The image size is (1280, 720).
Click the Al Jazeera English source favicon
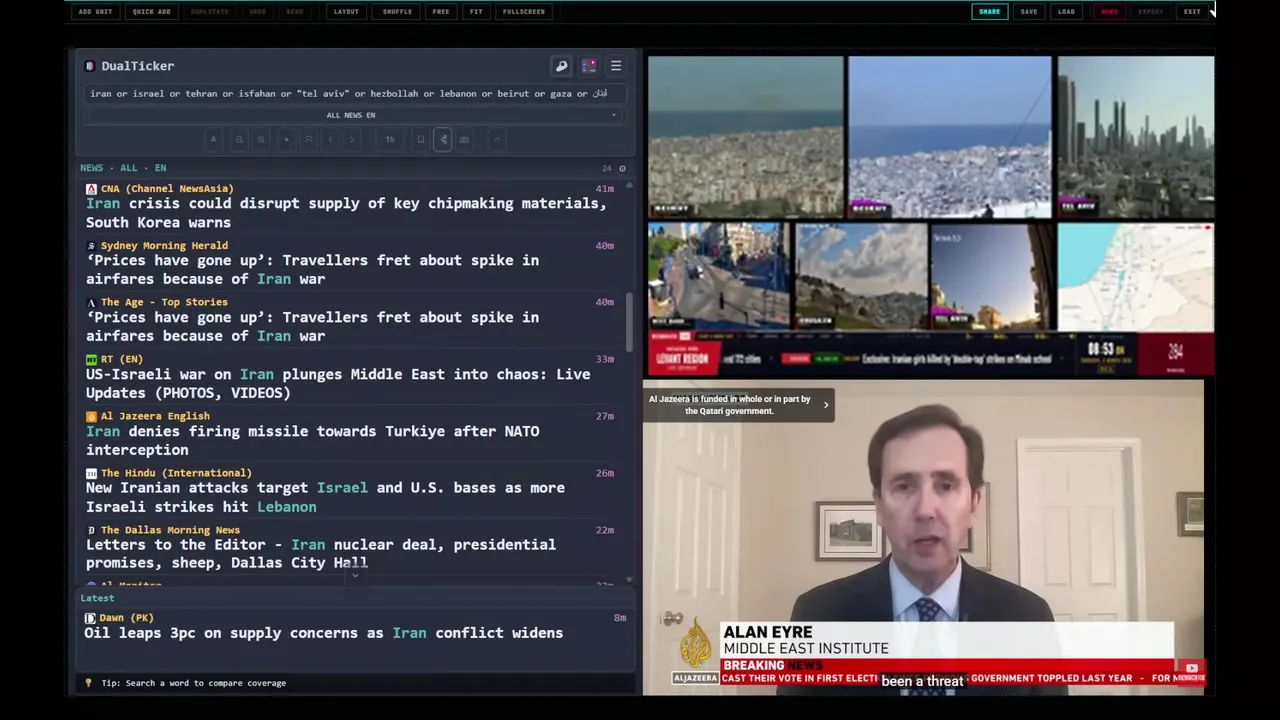tap(91, 416)
